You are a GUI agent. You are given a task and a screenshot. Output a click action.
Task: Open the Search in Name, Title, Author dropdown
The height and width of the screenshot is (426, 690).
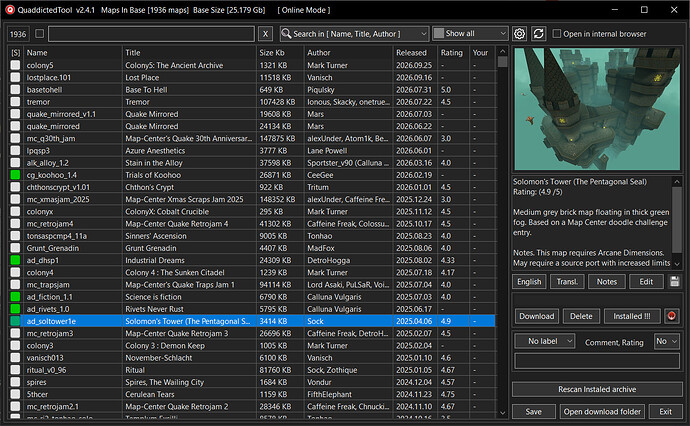point(354,34)
